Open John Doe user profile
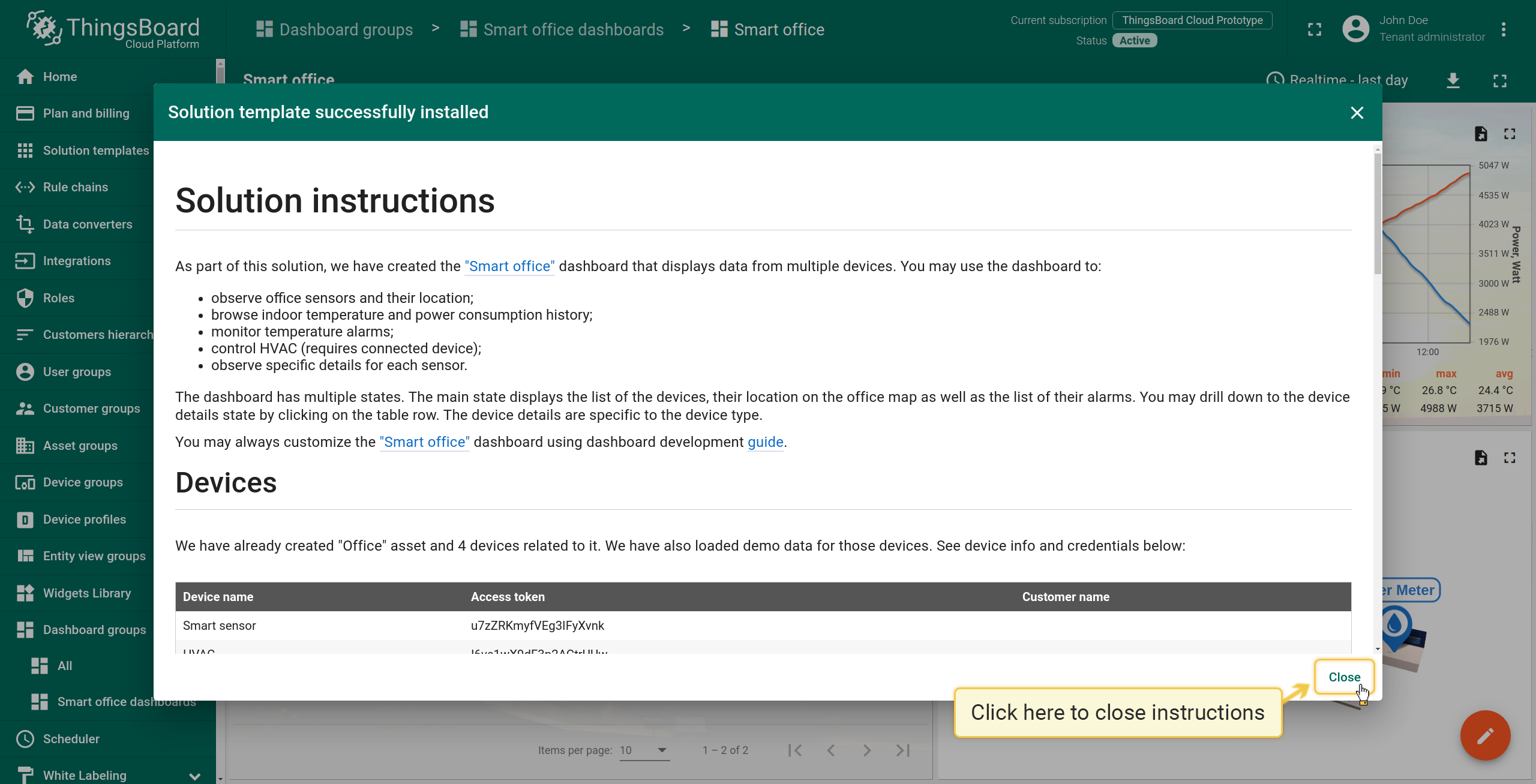 click(x=1414, y=29)
